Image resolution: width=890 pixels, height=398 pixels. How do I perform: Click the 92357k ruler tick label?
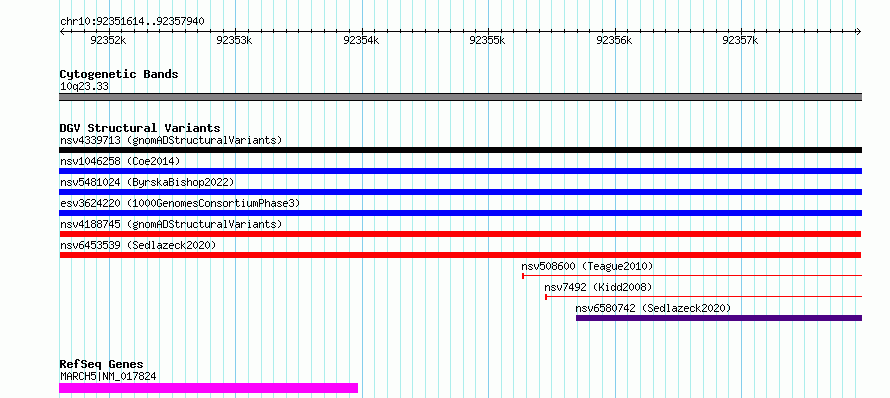[740, 41]
